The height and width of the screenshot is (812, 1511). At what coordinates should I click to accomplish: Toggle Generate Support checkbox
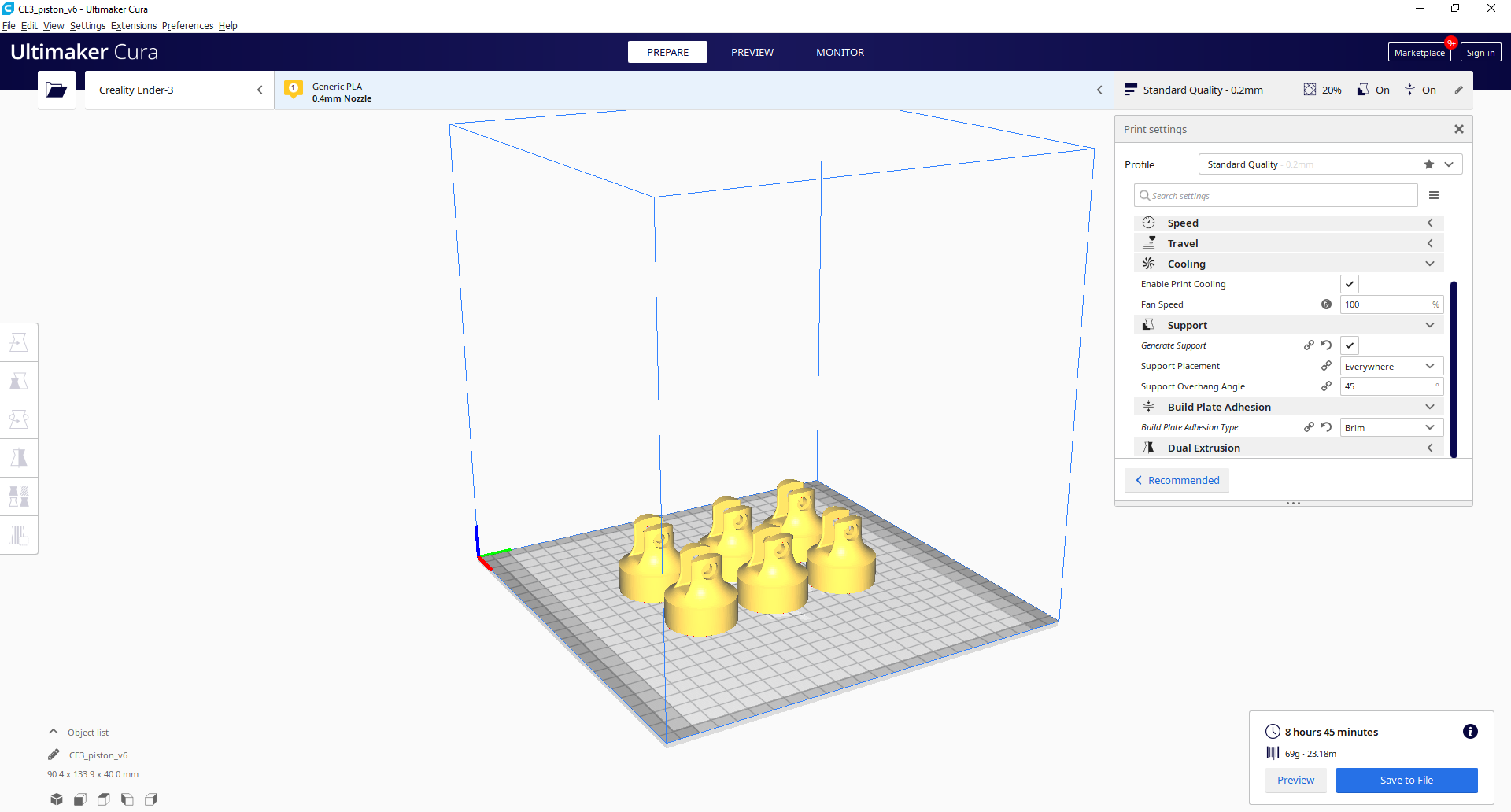point(1350,345)
